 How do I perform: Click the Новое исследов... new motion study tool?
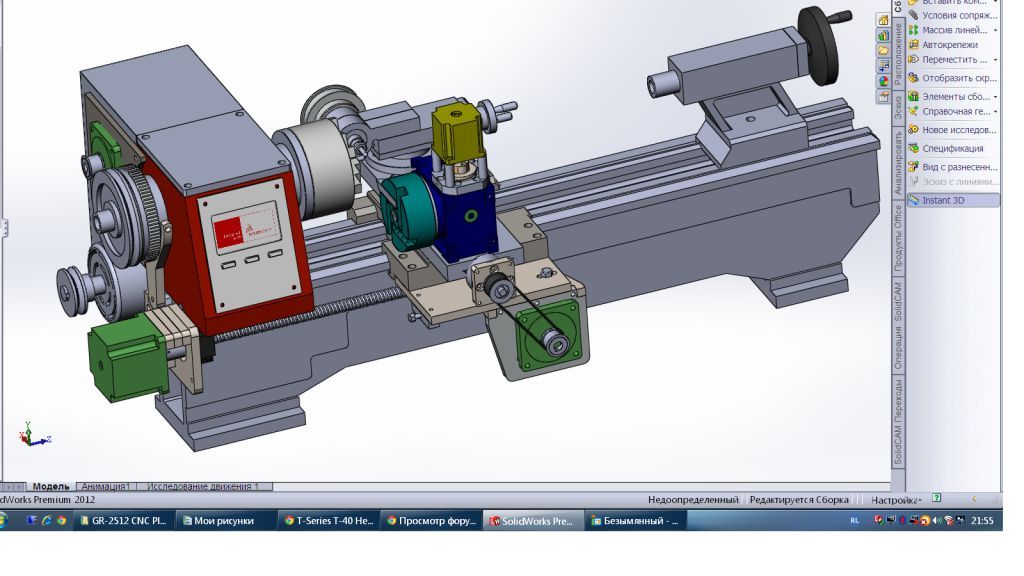(x=953, y=129)
